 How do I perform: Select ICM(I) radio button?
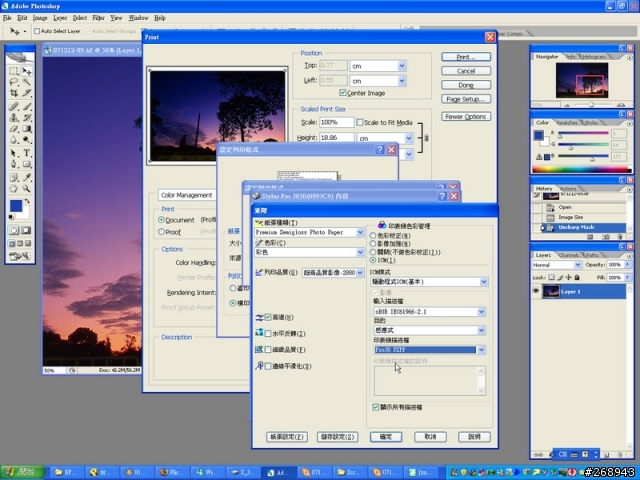coord(373,260)
